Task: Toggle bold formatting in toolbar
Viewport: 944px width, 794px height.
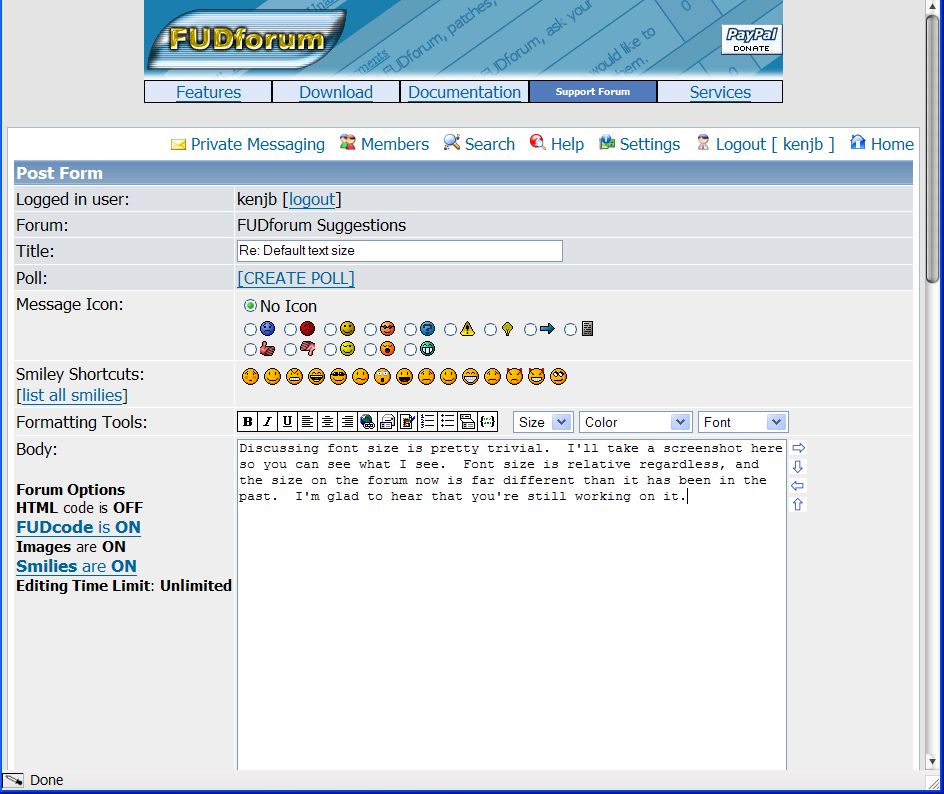Action: click(x=247, y=422)
